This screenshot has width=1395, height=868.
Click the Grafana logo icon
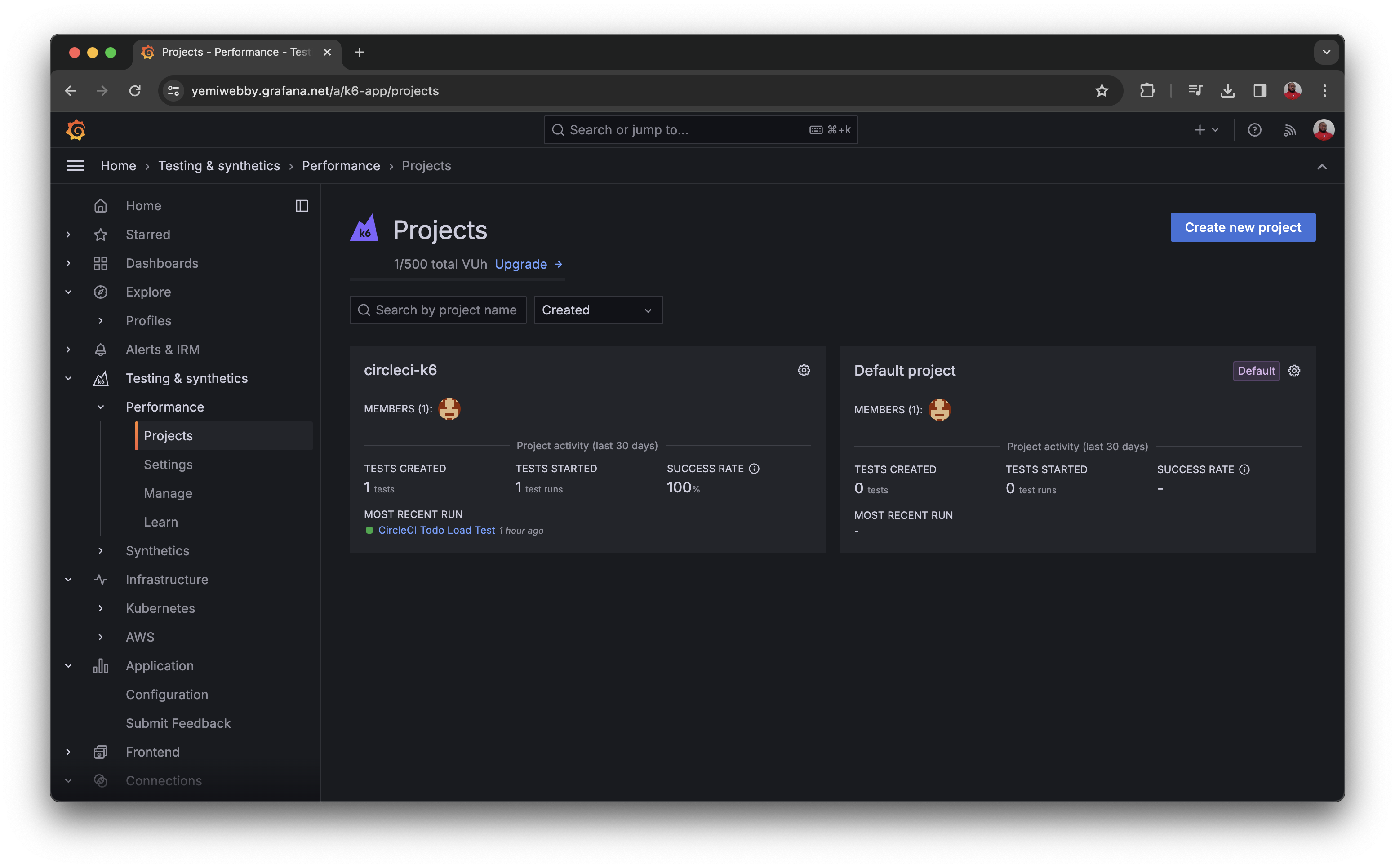(75, 130)
